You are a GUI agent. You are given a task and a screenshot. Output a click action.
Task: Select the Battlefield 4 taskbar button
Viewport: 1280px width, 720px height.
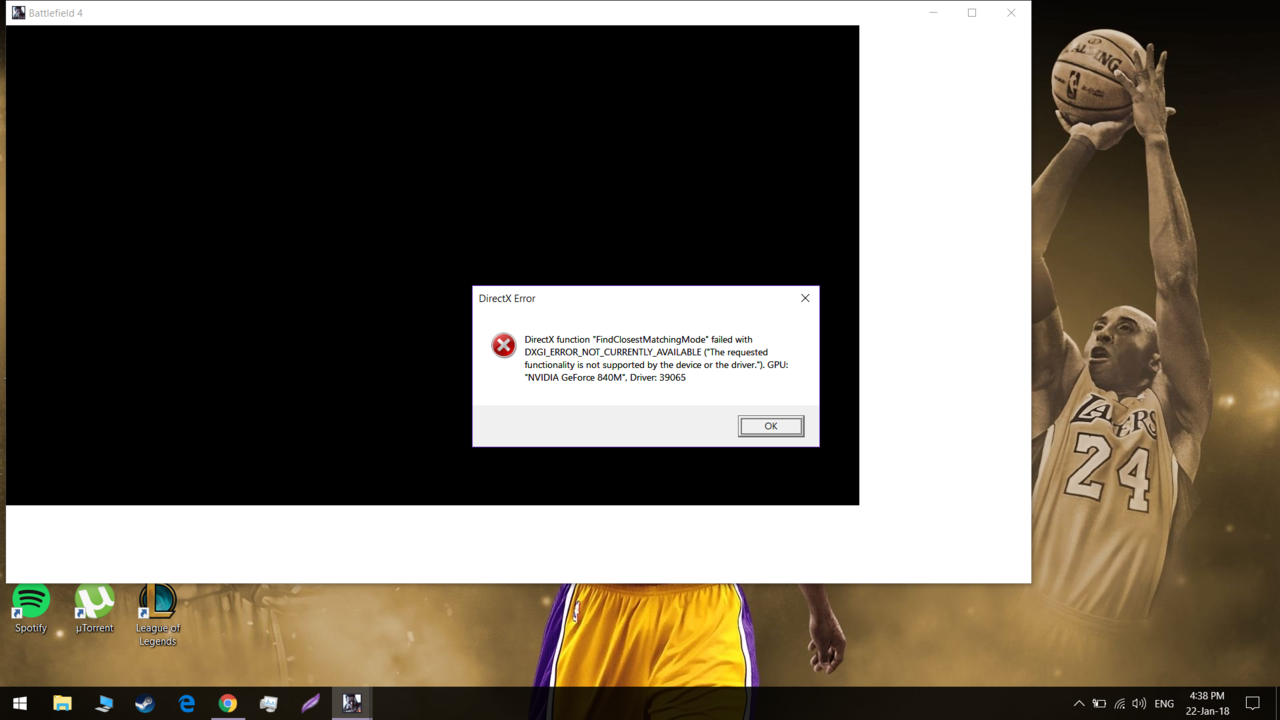352,703
